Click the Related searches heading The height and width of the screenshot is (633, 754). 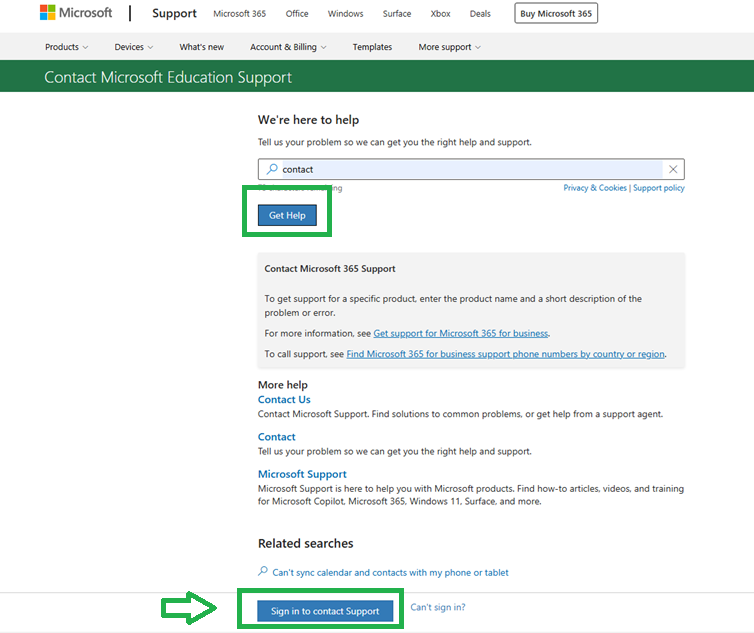pos(305,543)
